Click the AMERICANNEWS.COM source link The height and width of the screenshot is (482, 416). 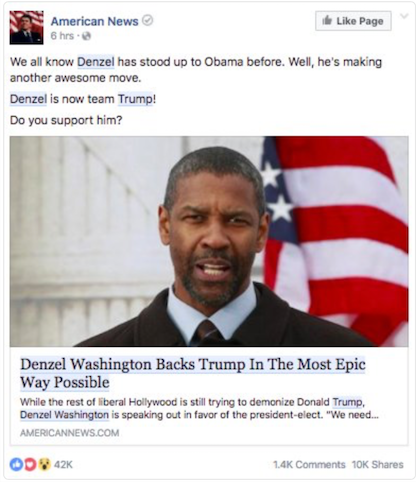[69, 433]
